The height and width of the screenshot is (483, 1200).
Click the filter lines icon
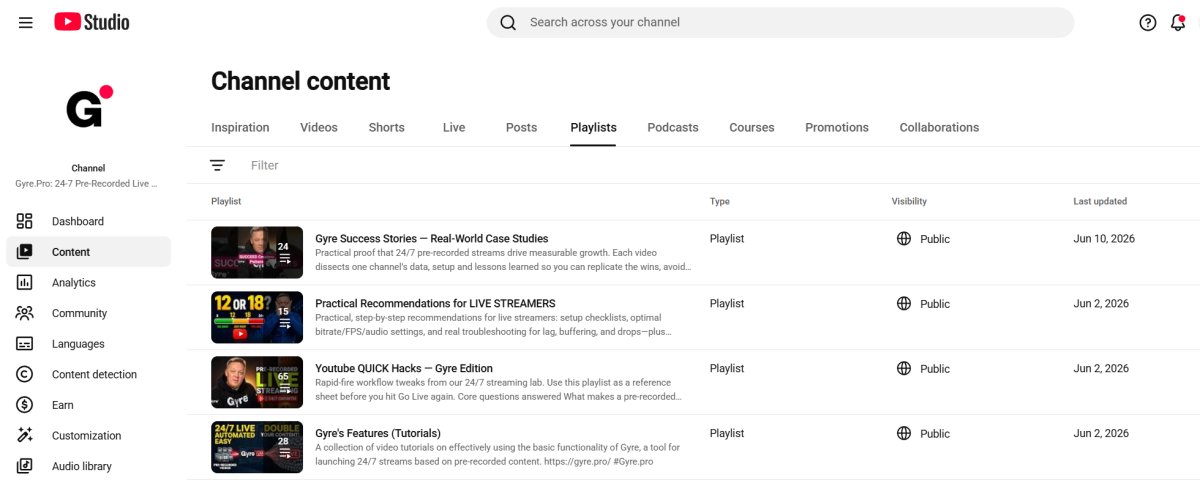point(217,165)
